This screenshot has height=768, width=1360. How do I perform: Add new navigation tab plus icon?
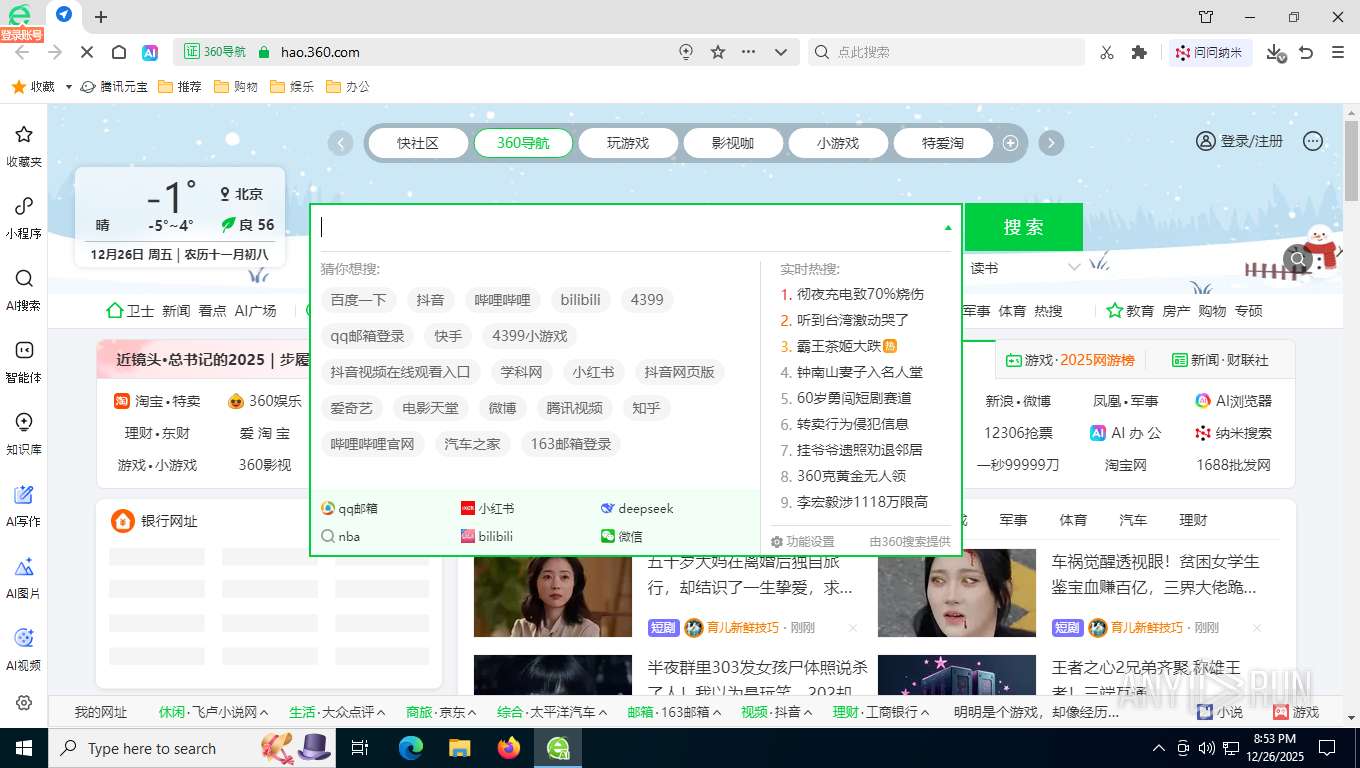coord(1010,143)
